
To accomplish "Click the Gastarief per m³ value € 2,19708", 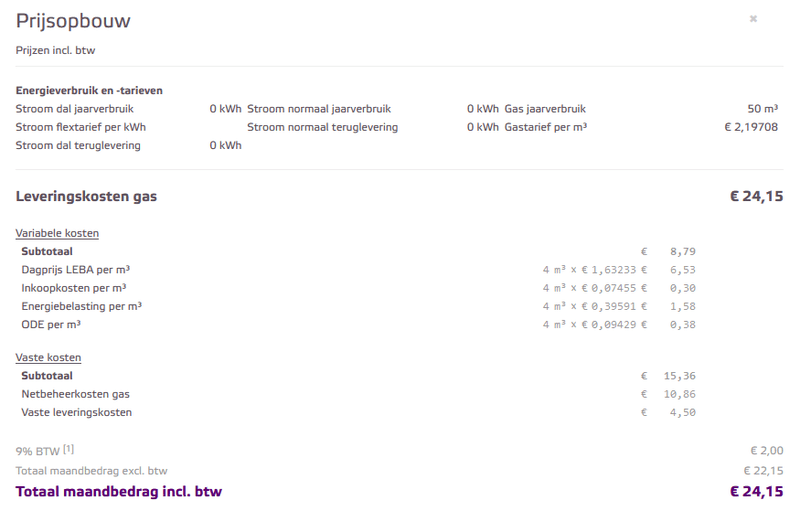I will 751,127.
